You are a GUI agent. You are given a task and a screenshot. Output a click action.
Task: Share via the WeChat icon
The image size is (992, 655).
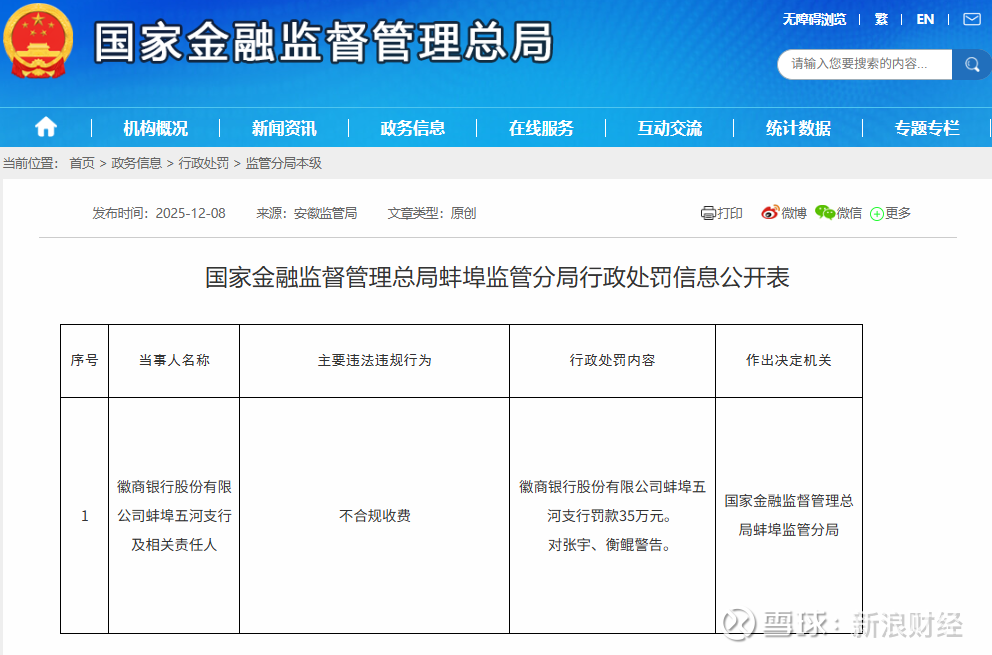click(x=825, y=213)
